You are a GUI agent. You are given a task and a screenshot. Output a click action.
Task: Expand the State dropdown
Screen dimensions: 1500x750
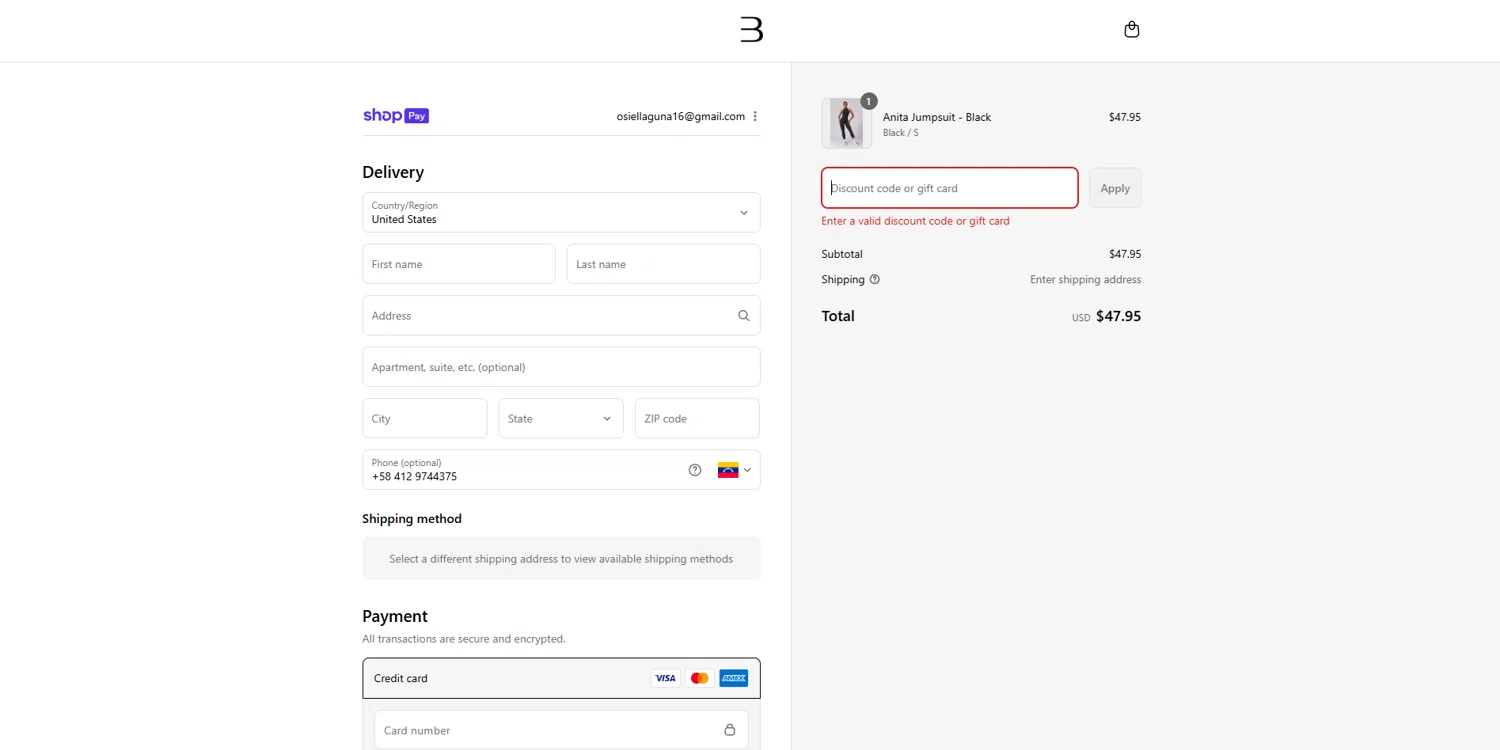pos(561,418)
